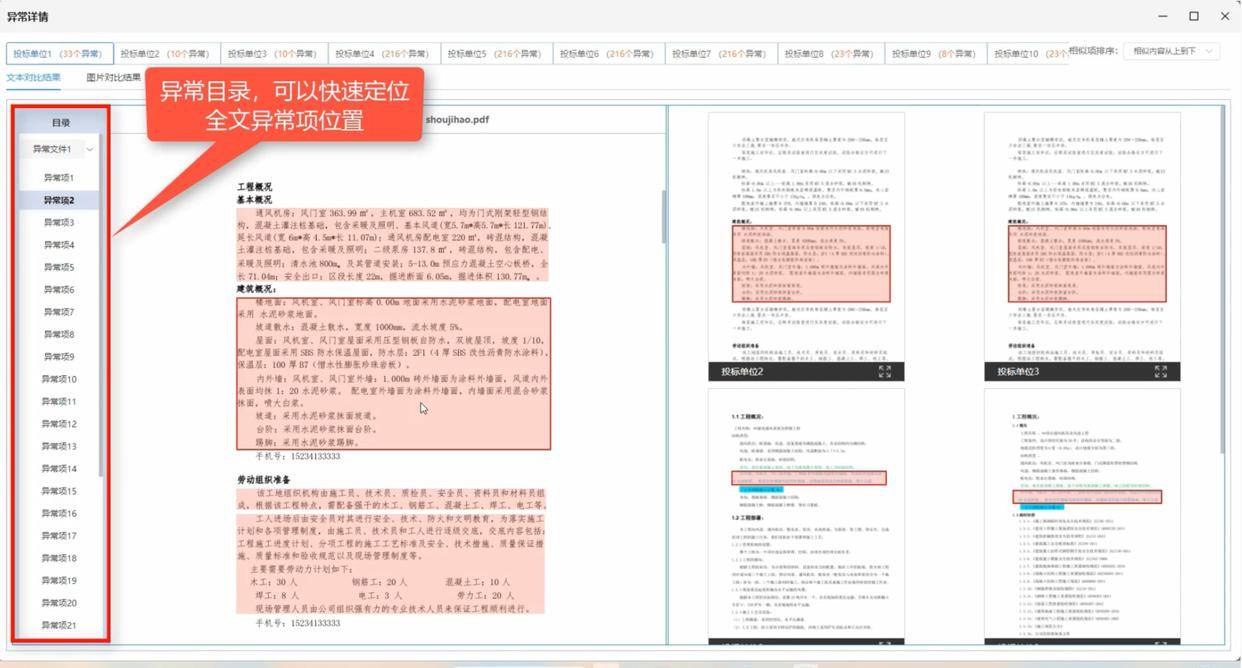Switch to the 投标单位9 tab

tap(935, 53)
